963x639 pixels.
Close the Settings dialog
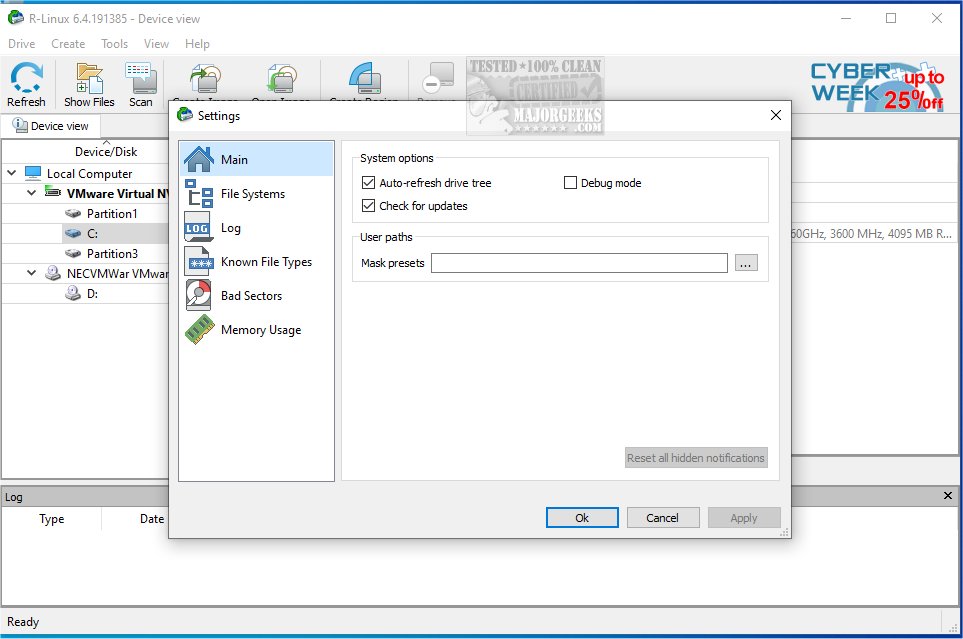776,116
